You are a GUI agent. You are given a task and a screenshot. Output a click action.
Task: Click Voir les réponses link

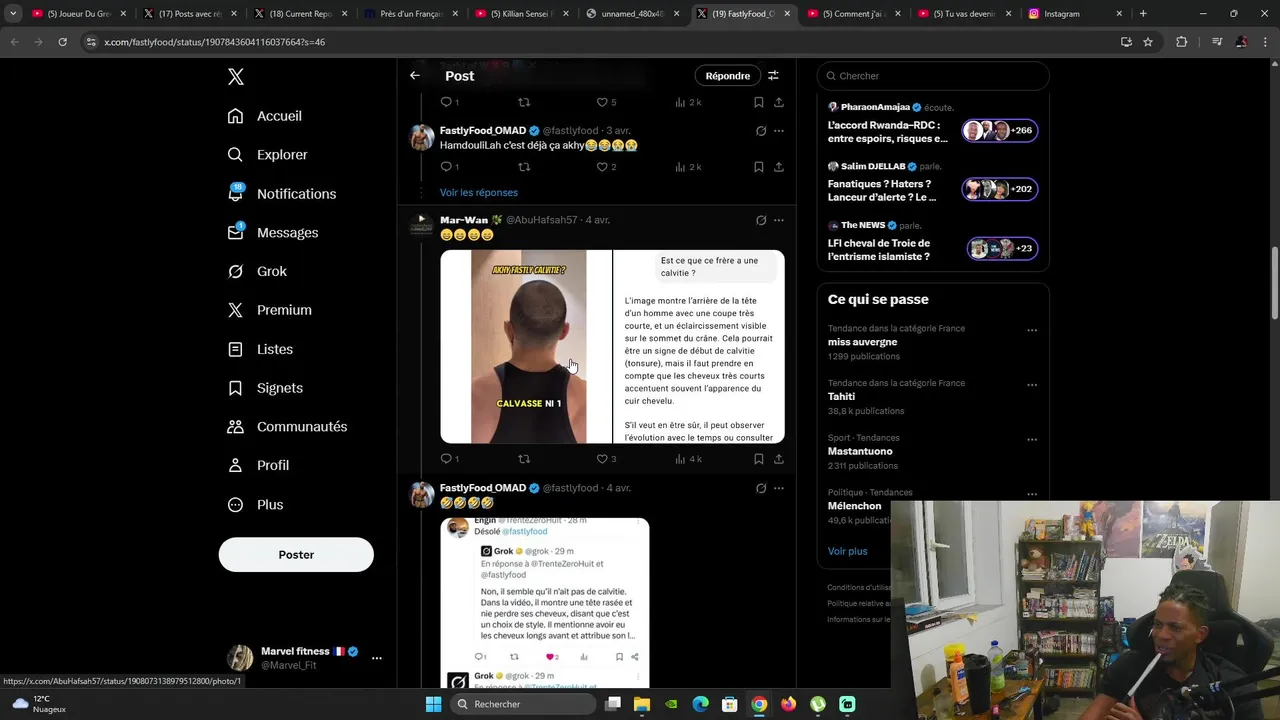coord(479,192)
